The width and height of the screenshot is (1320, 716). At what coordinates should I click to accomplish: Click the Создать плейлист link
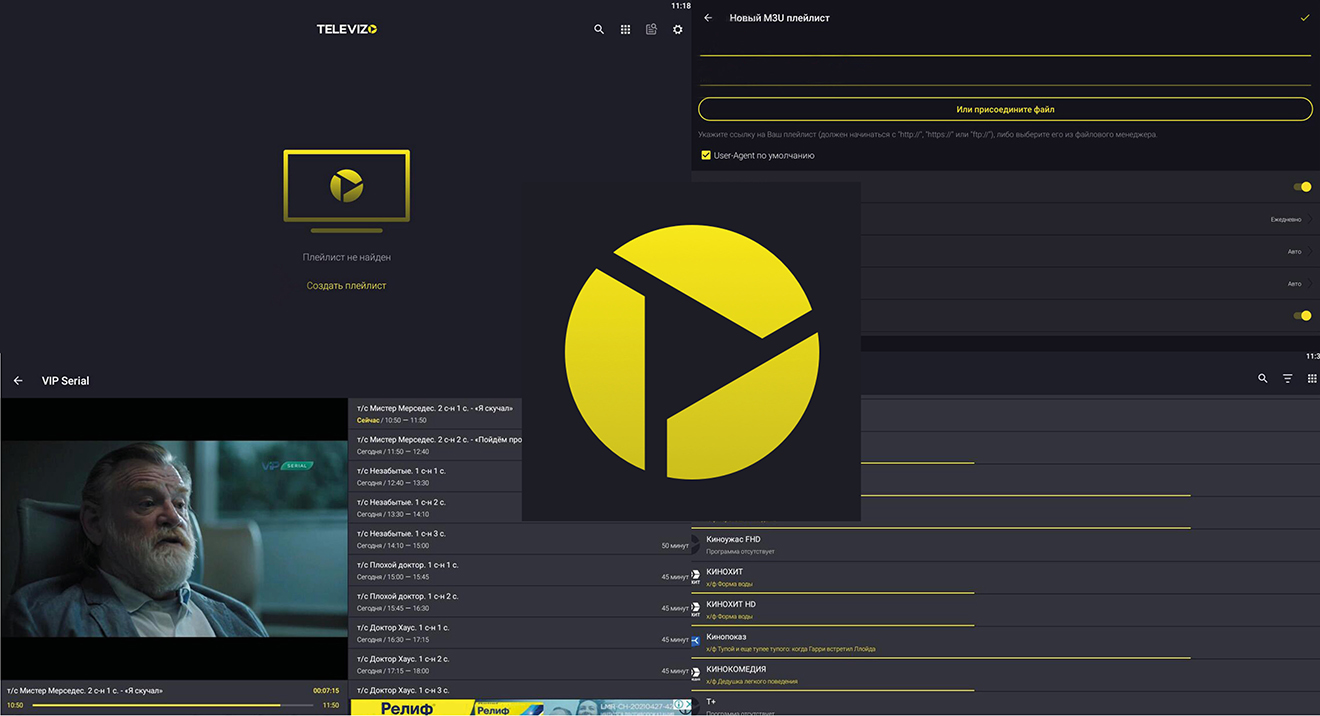pos(346,286)
